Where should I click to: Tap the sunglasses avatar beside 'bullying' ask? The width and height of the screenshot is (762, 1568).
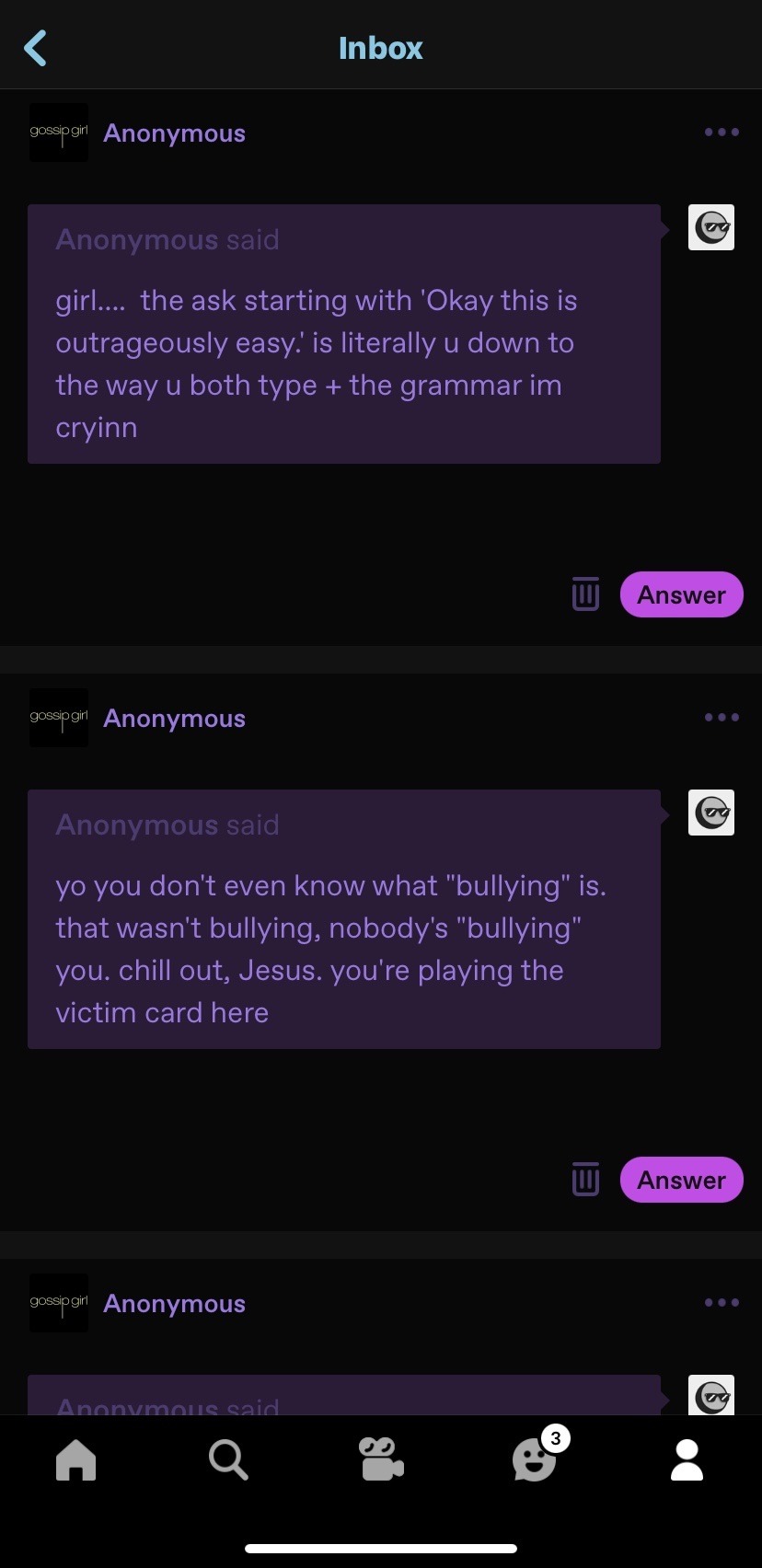point(711,813)
